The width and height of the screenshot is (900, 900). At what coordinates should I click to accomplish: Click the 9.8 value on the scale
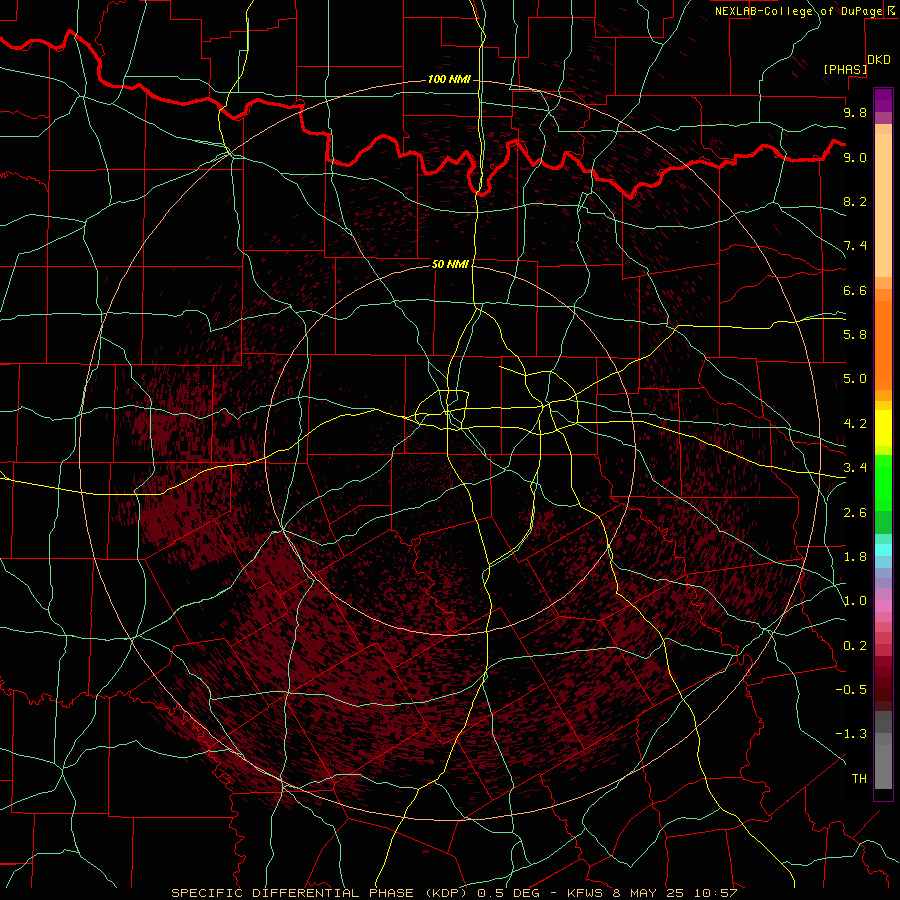(x=855, y=112)
